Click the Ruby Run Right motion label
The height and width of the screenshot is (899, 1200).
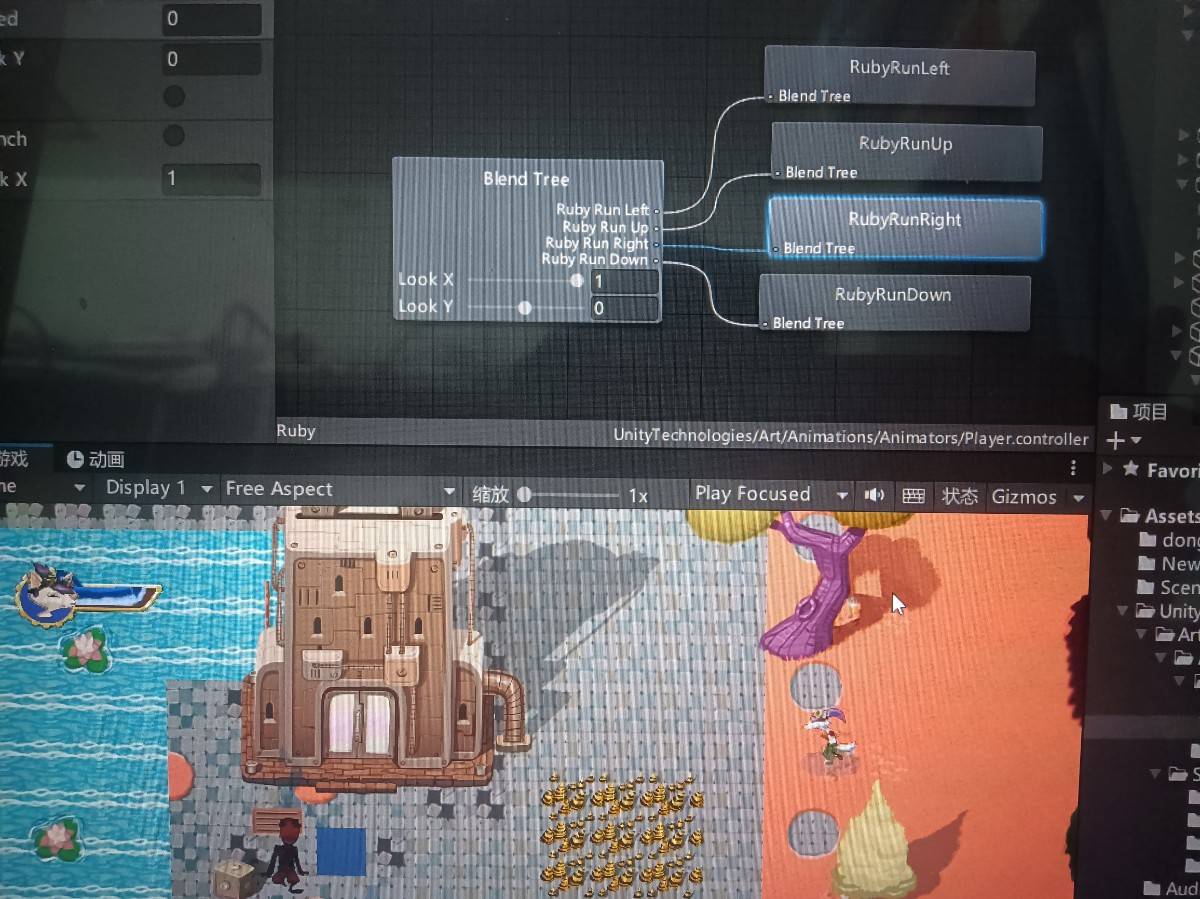click(x=597, y=243)
